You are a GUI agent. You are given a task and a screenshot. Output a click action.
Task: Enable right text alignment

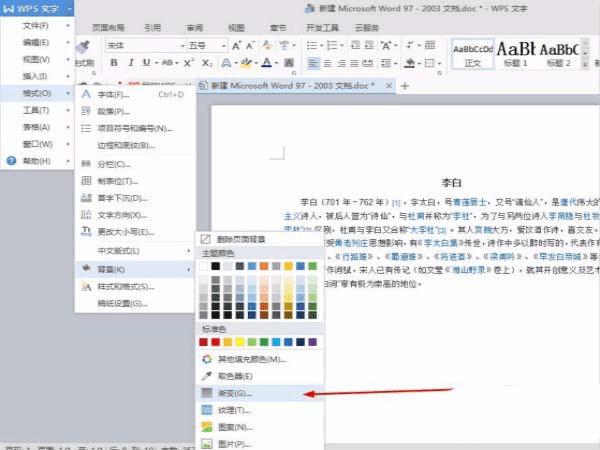pyautogui.click(x=341, y=63)
